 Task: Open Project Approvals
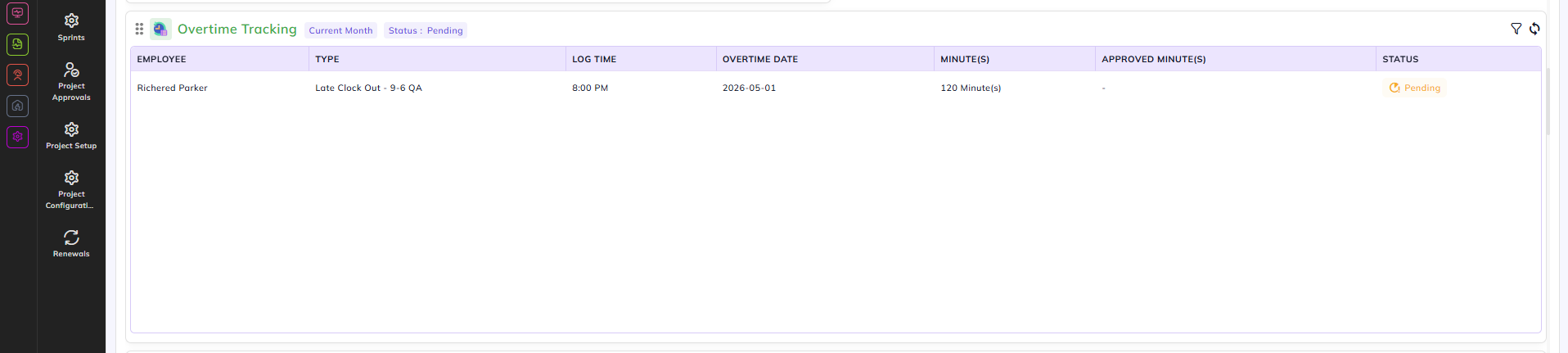[71, 81]
